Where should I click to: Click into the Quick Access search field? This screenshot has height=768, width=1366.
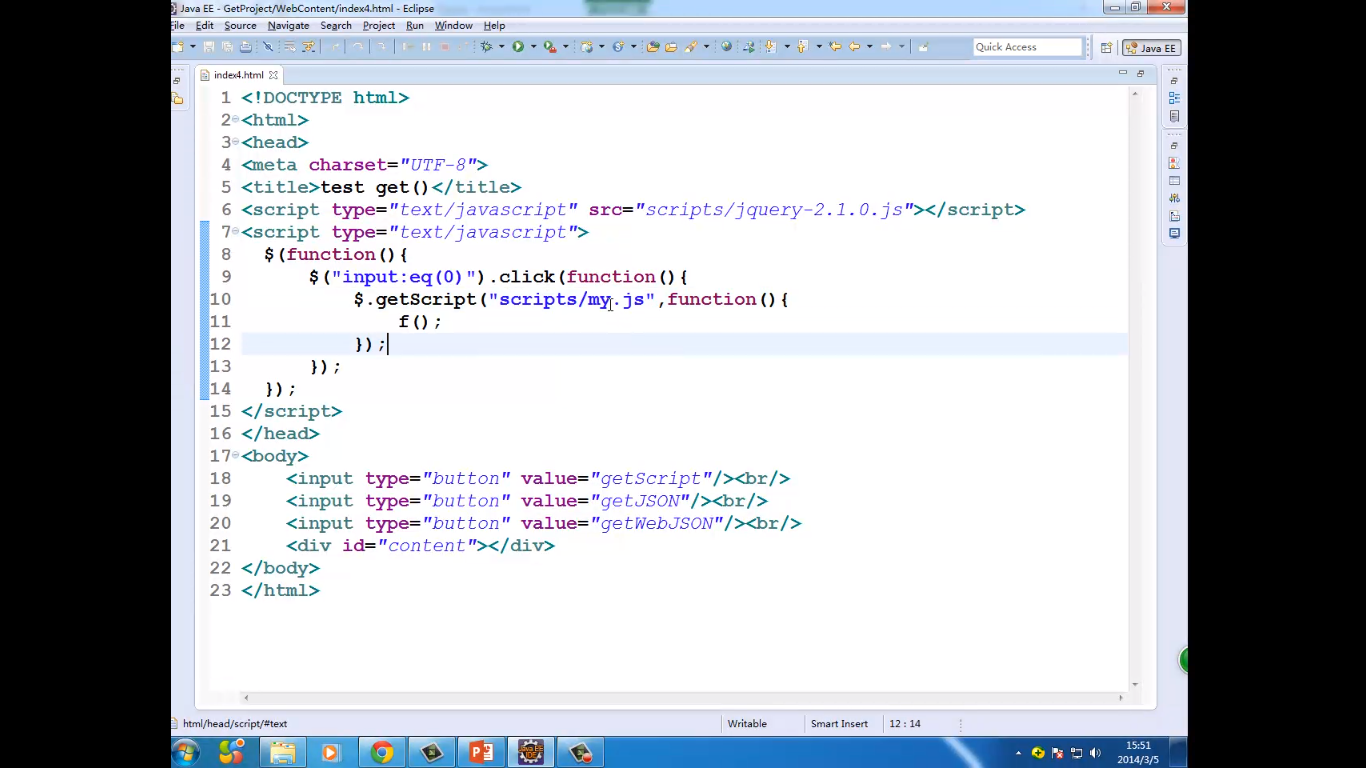(x=1028, y=47)
